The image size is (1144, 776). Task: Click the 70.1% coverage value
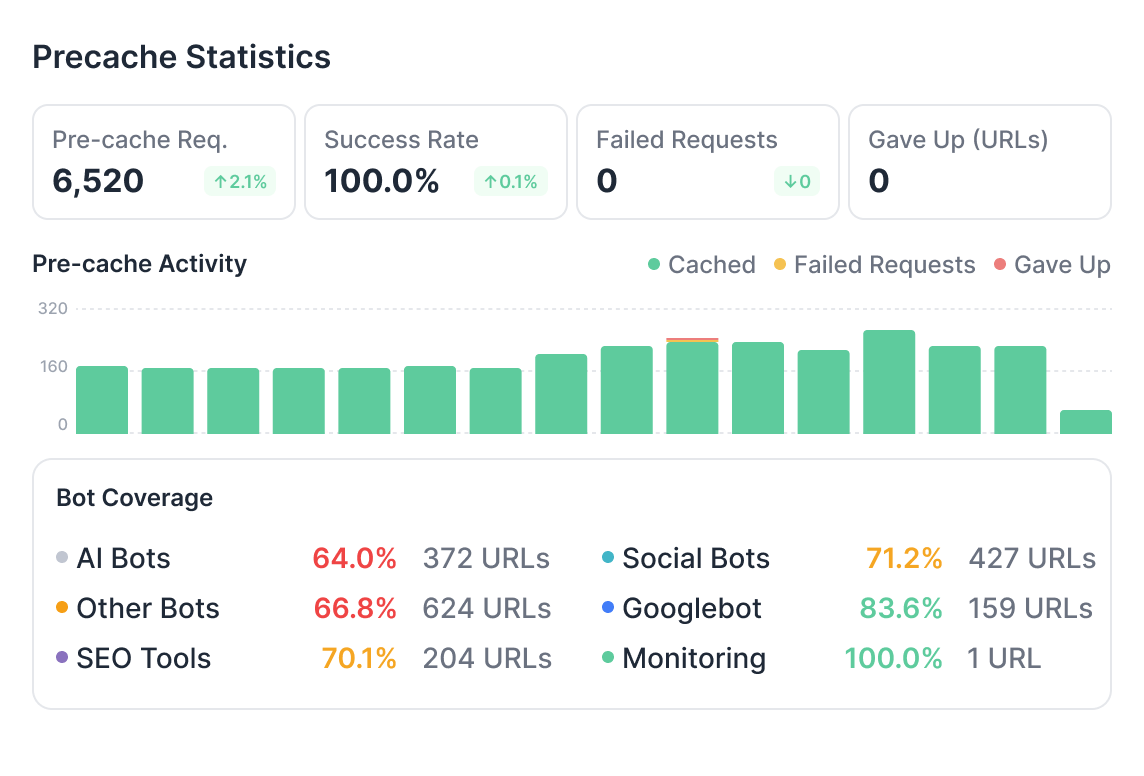(x=359, y=659)
